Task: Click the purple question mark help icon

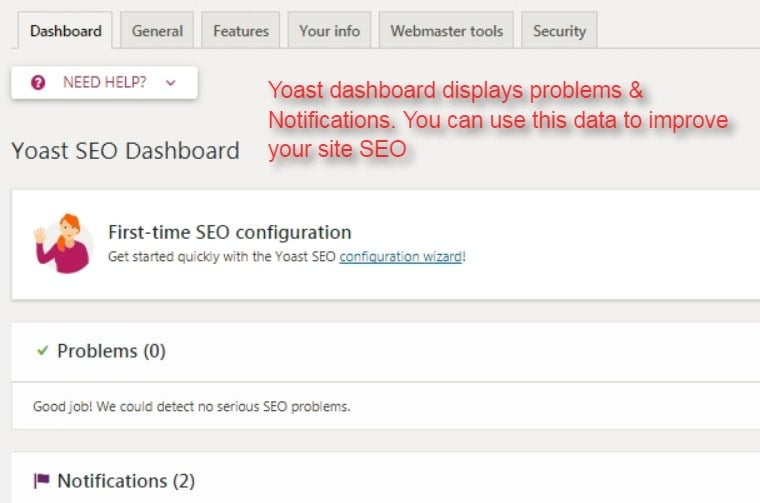Action: [x=38, y=83]
